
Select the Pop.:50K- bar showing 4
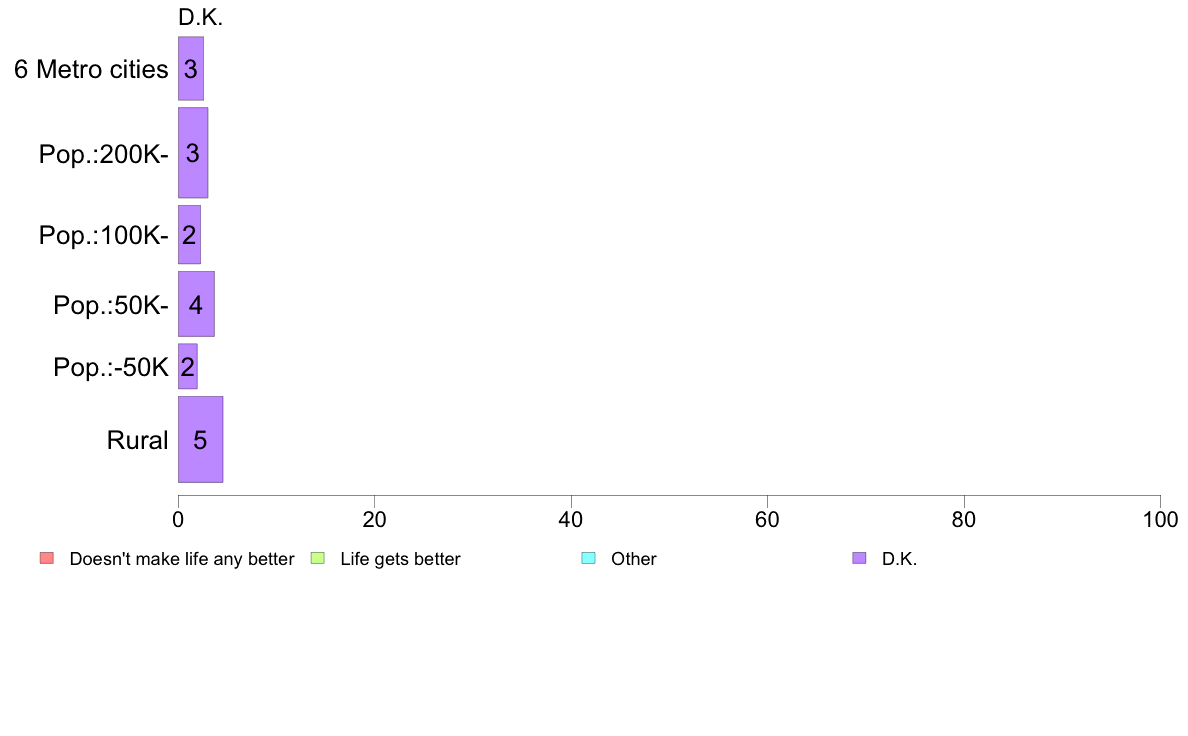(196, 304)
